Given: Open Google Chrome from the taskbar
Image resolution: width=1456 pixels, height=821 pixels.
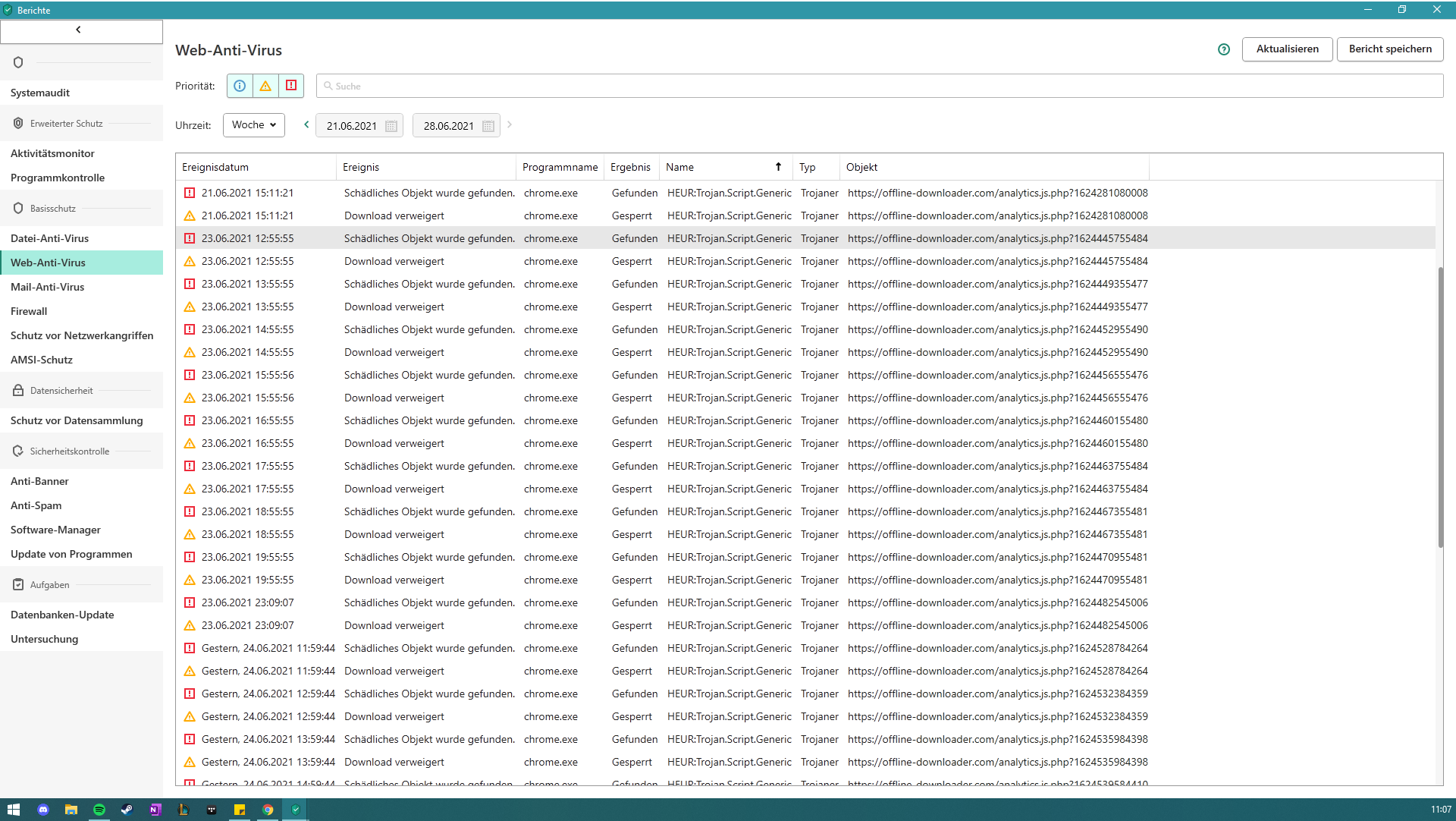Looking at the screenshot, I should click(x=268, y=810).
